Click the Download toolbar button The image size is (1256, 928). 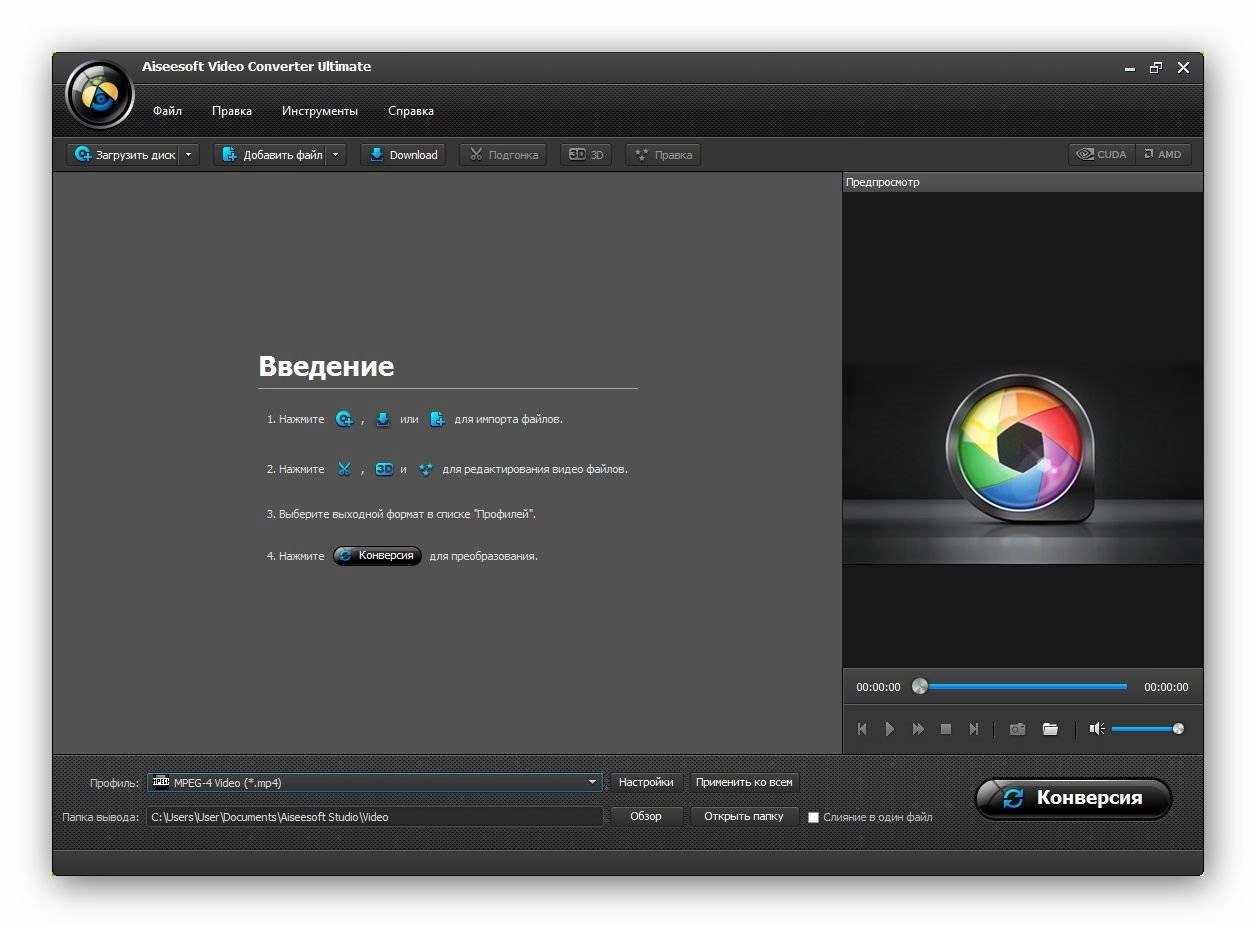(403, 155)
